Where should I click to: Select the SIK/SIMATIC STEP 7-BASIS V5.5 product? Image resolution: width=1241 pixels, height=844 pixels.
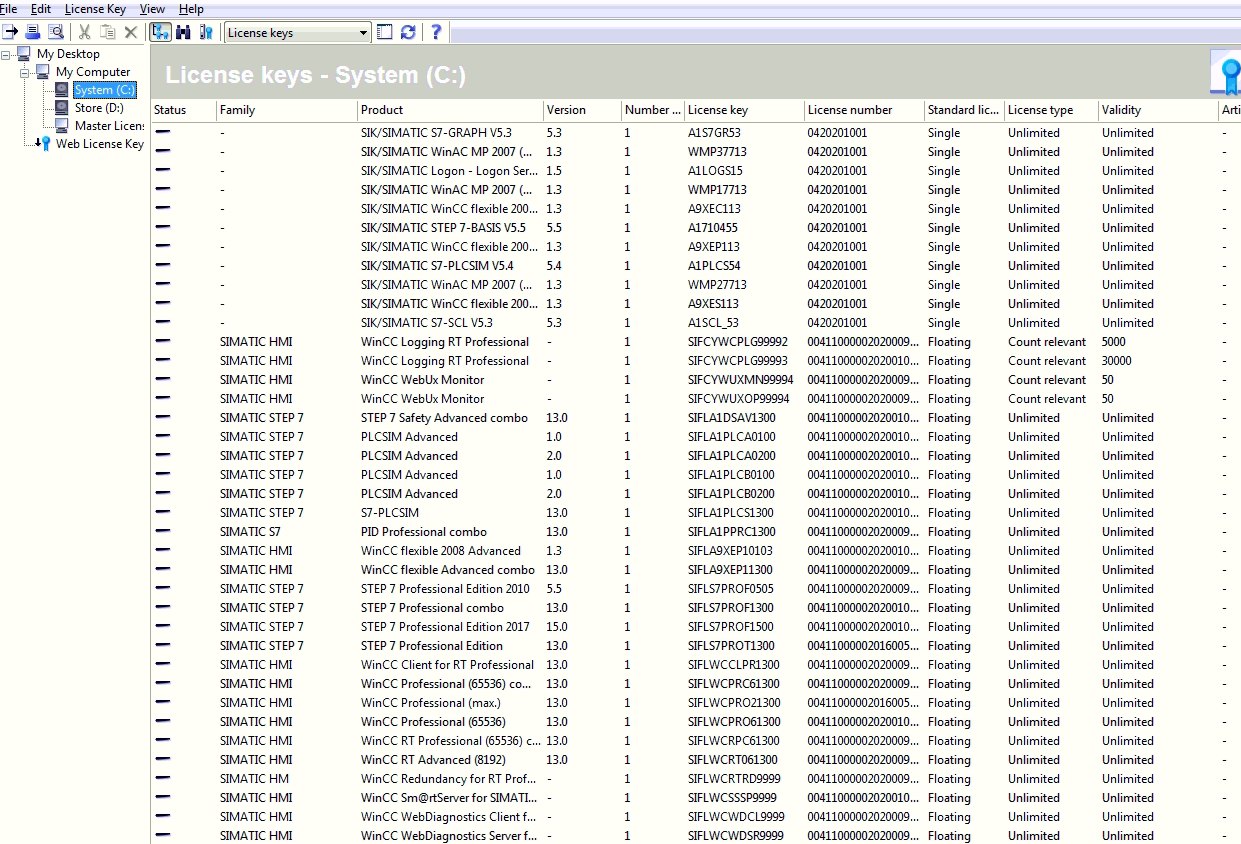443,227
